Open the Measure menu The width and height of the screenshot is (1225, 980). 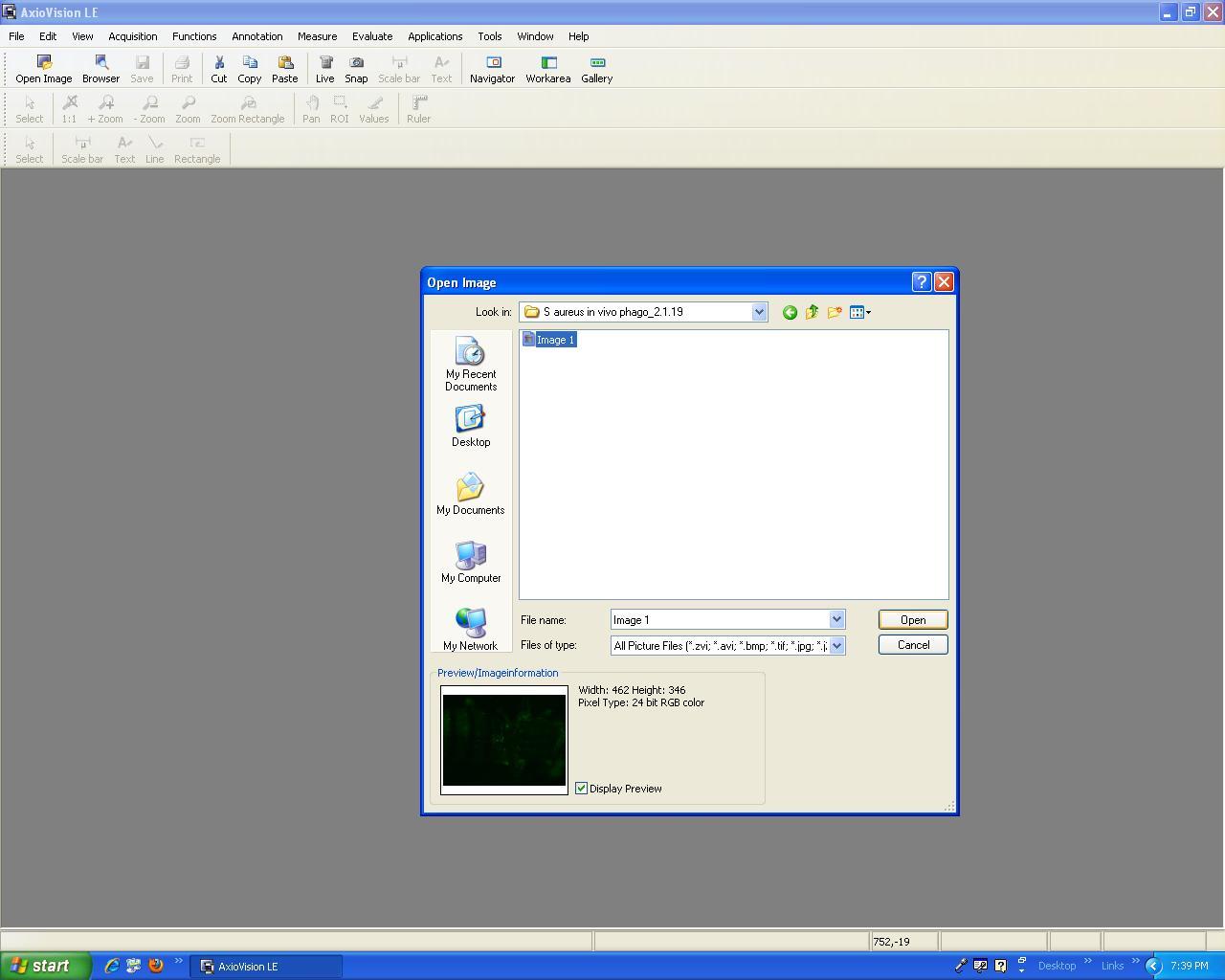(x=317, y=36)
